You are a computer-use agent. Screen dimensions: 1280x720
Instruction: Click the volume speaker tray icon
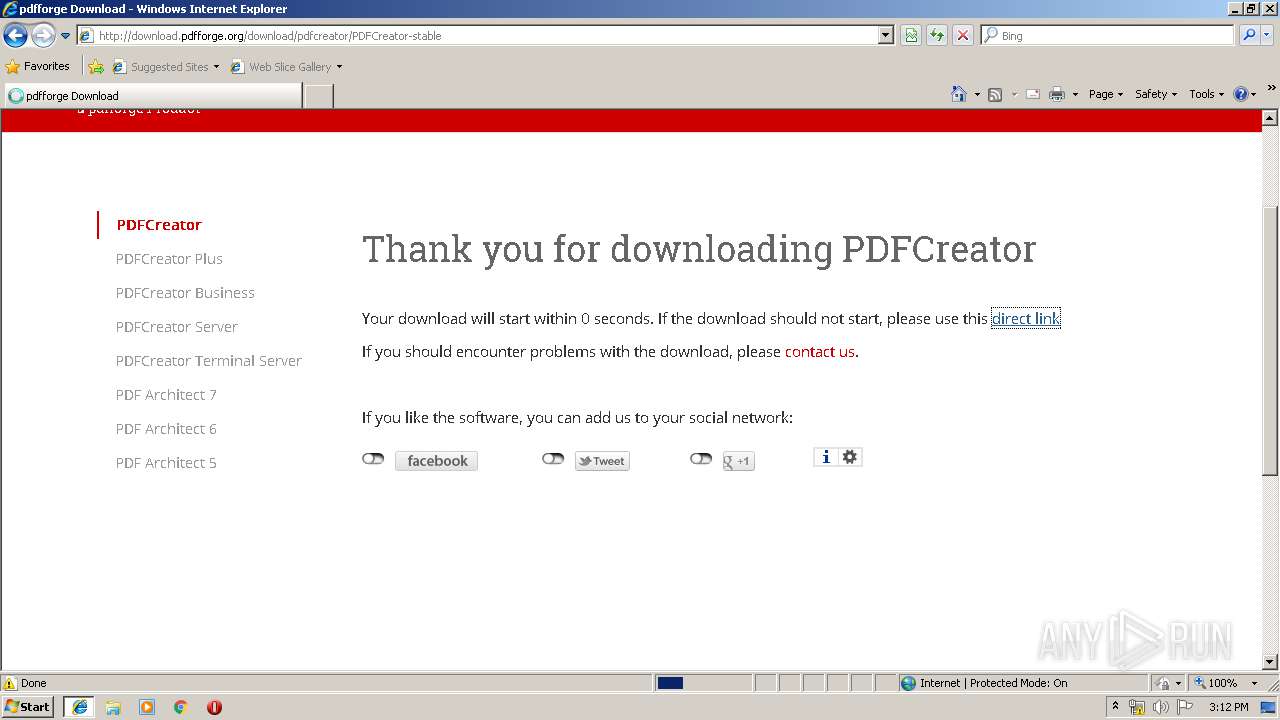[1161, 707]
